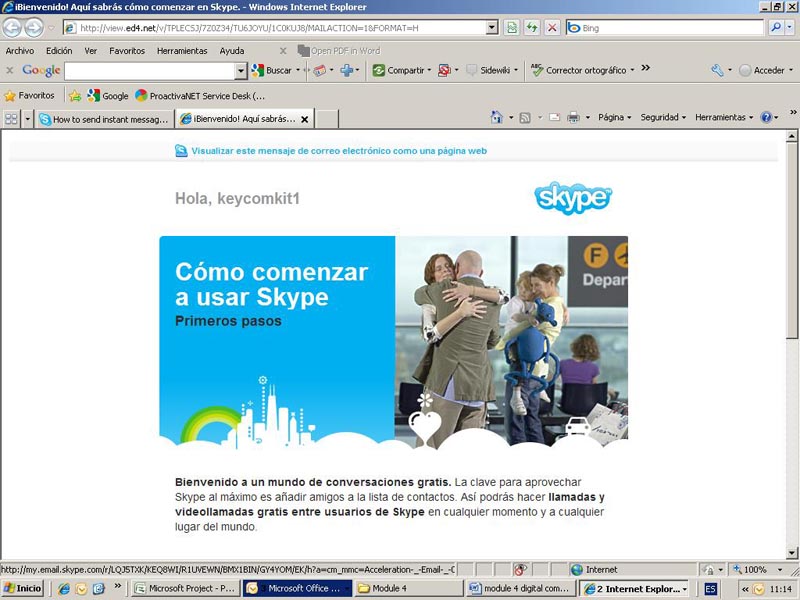
Task: Expand the tab list dropdown arrow
Action: point(28,119)
